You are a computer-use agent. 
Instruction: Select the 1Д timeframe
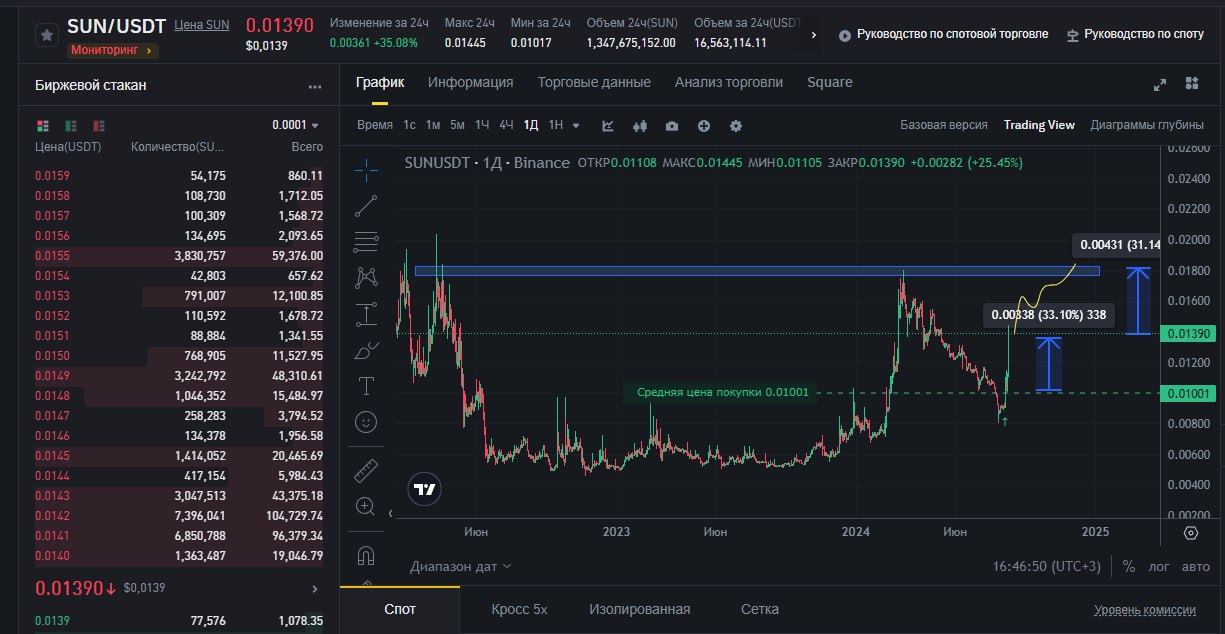531,125
